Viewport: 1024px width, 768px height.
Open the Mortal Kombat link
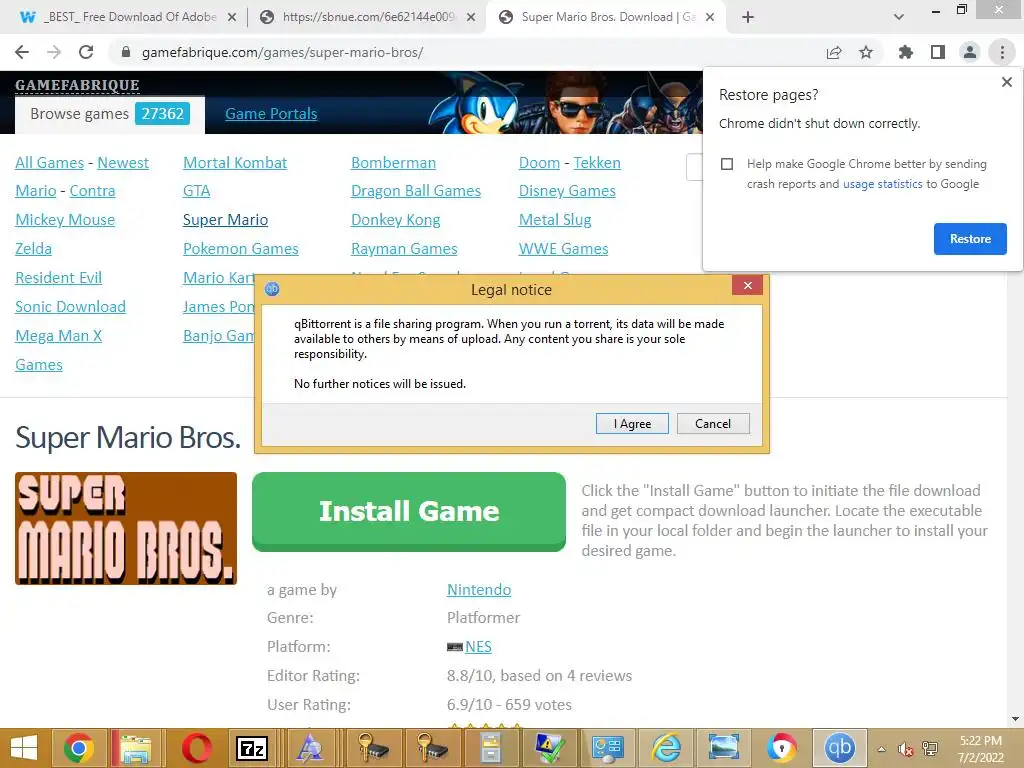[x=235, y=163]
